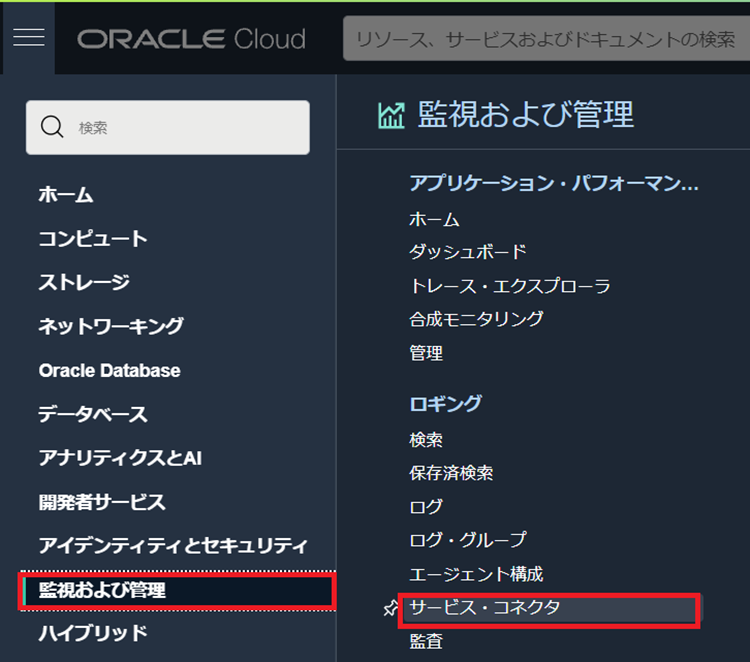Click the ロギング section heading
Viewport: 750px width, 662px height.
pos(446,403)
